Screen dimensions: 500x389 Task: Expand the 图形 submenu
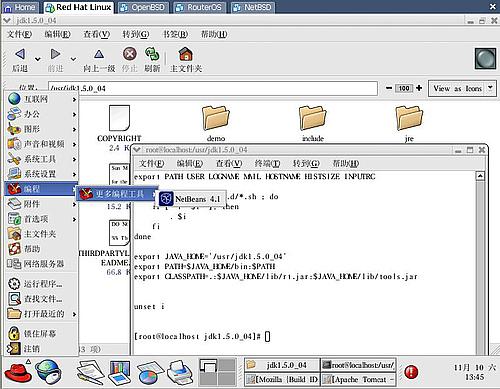[x=42, y=129]
